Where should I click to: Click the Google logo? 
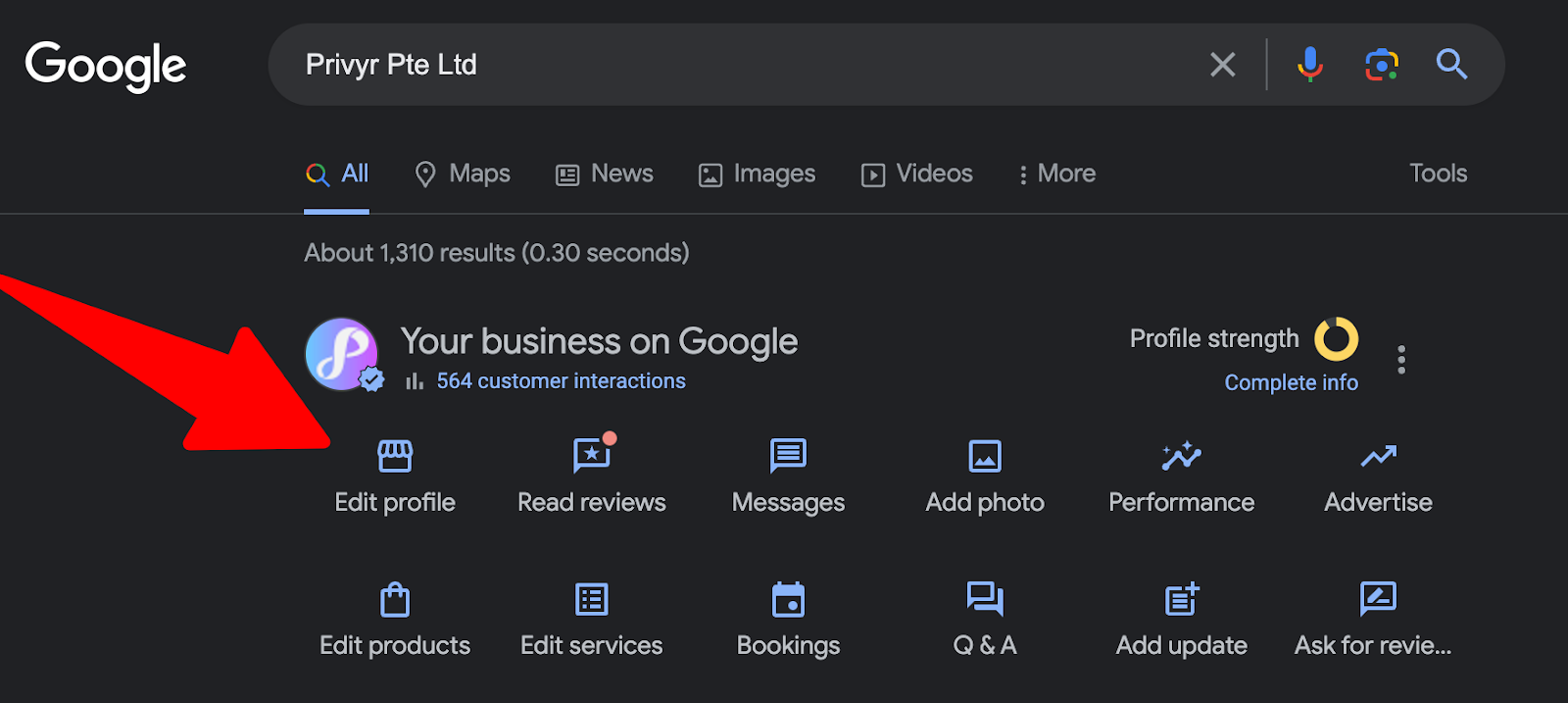click(x=106, y=66)
